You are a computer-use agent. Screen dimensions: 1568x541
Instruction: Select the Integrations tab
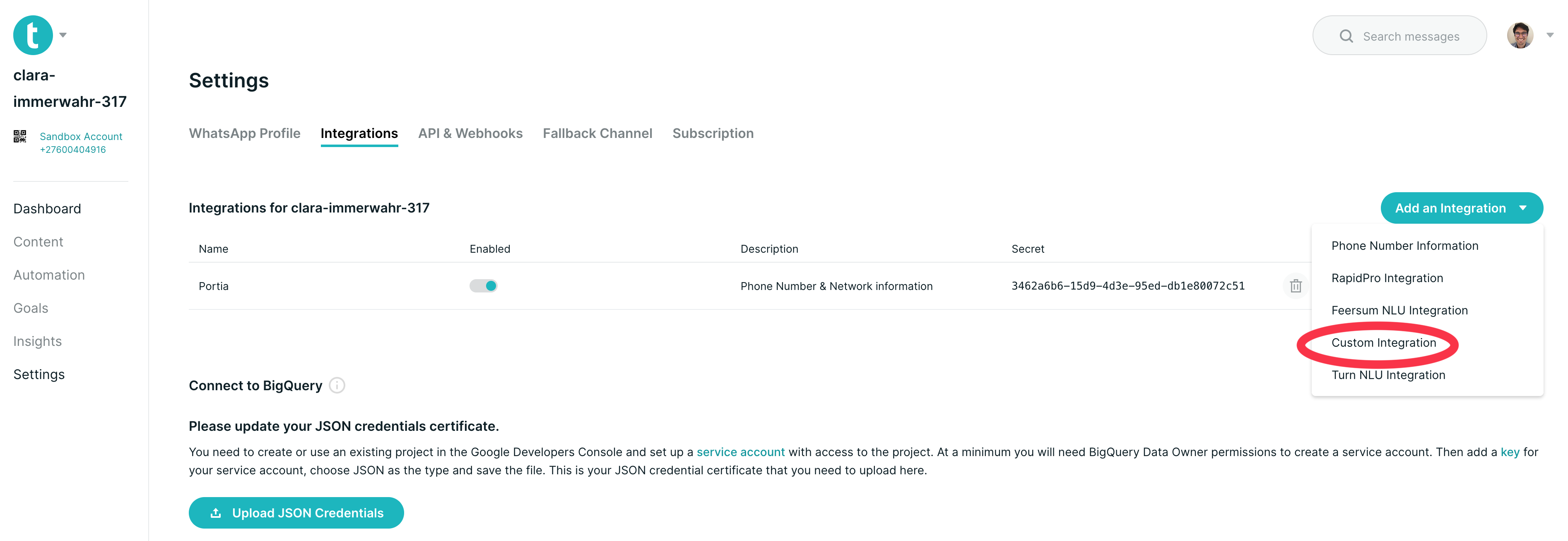pyautogui.click(x=359, y=133)
